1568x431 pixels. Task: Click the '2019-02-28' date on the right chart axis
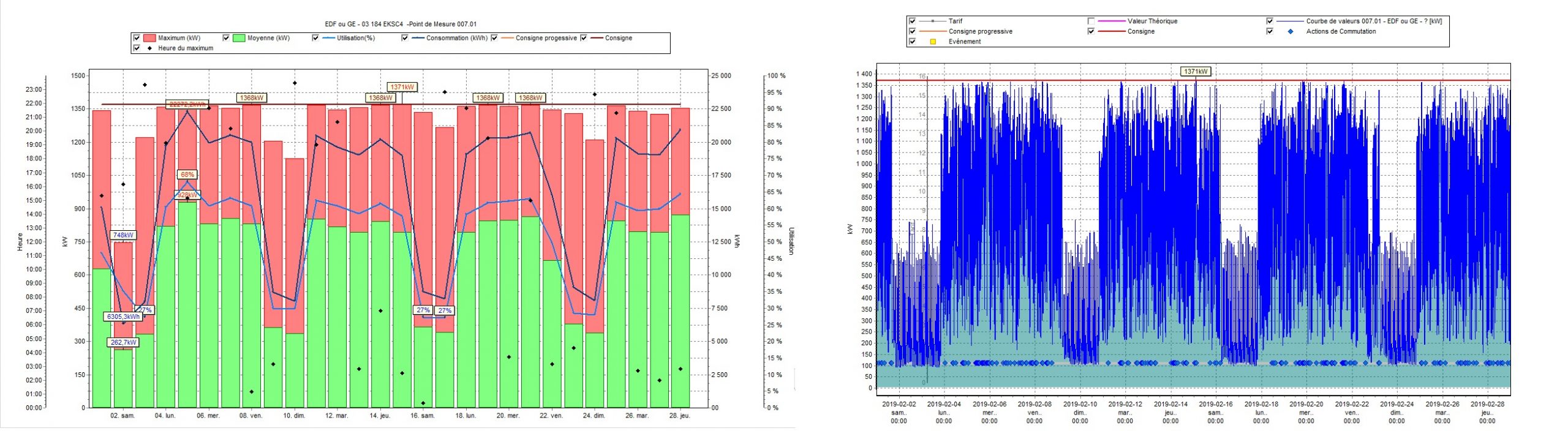[x=1487, y=404]
